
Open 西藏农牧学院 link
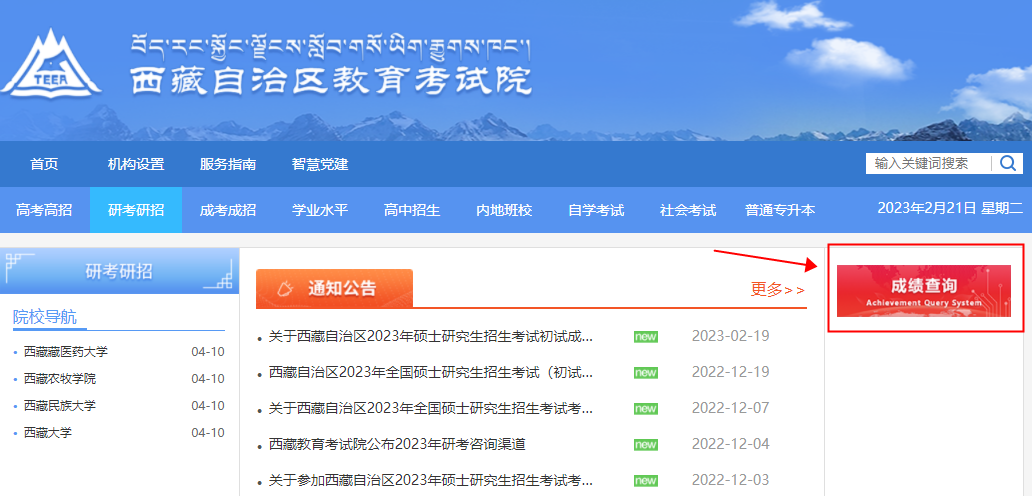click(59, 379)
